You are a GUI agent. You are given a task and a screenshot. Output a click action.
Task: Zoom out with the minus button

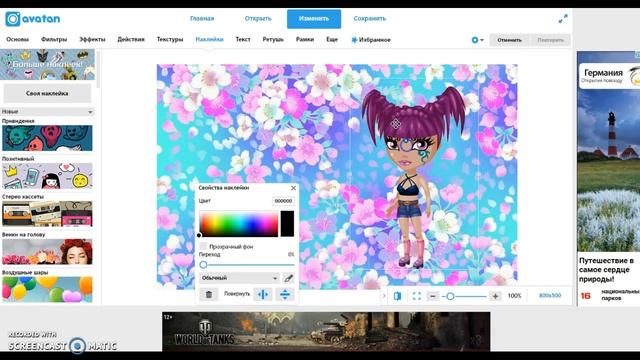point(433,296)
